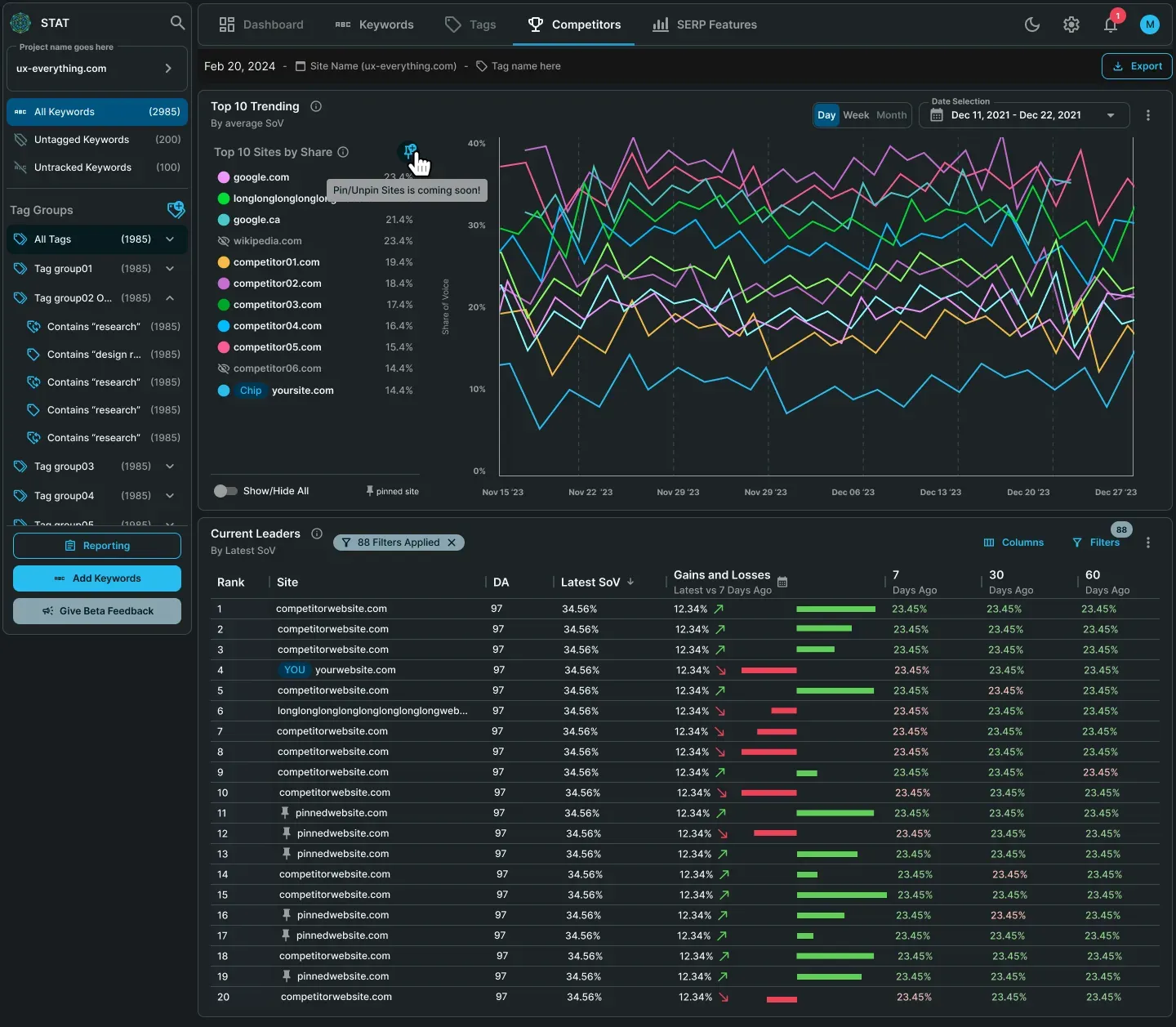Open the Date Selection dropdown
Screen dimensions: 1176x1027
[1024, 115]
